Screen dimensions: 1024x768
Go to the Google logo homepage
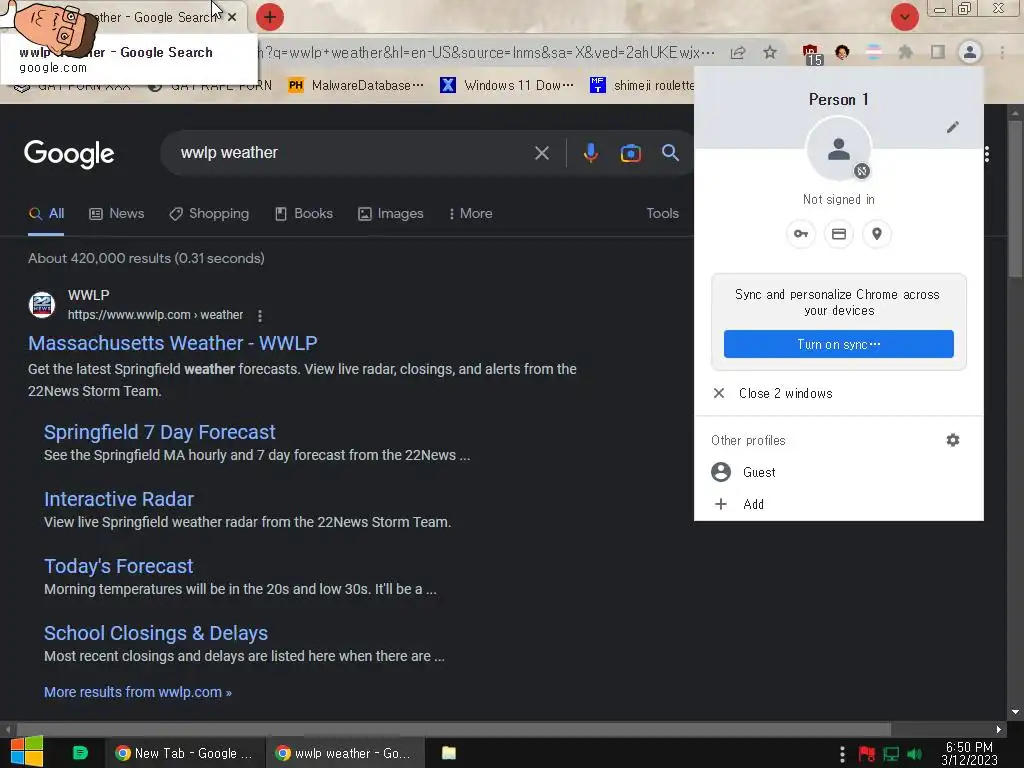pyautogui.click(x=69, y=154)
